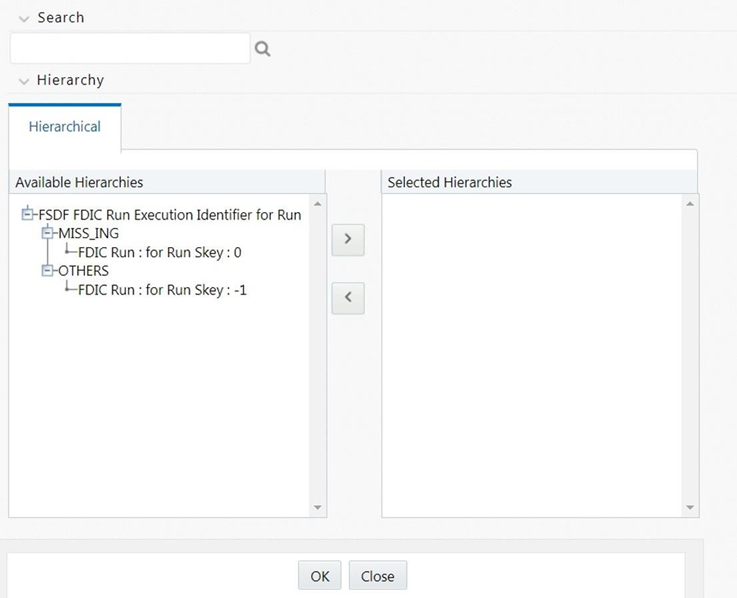
Task: Collapse the FSDF FDIC Run Execution Identifier node
Action: click(27, 214)
